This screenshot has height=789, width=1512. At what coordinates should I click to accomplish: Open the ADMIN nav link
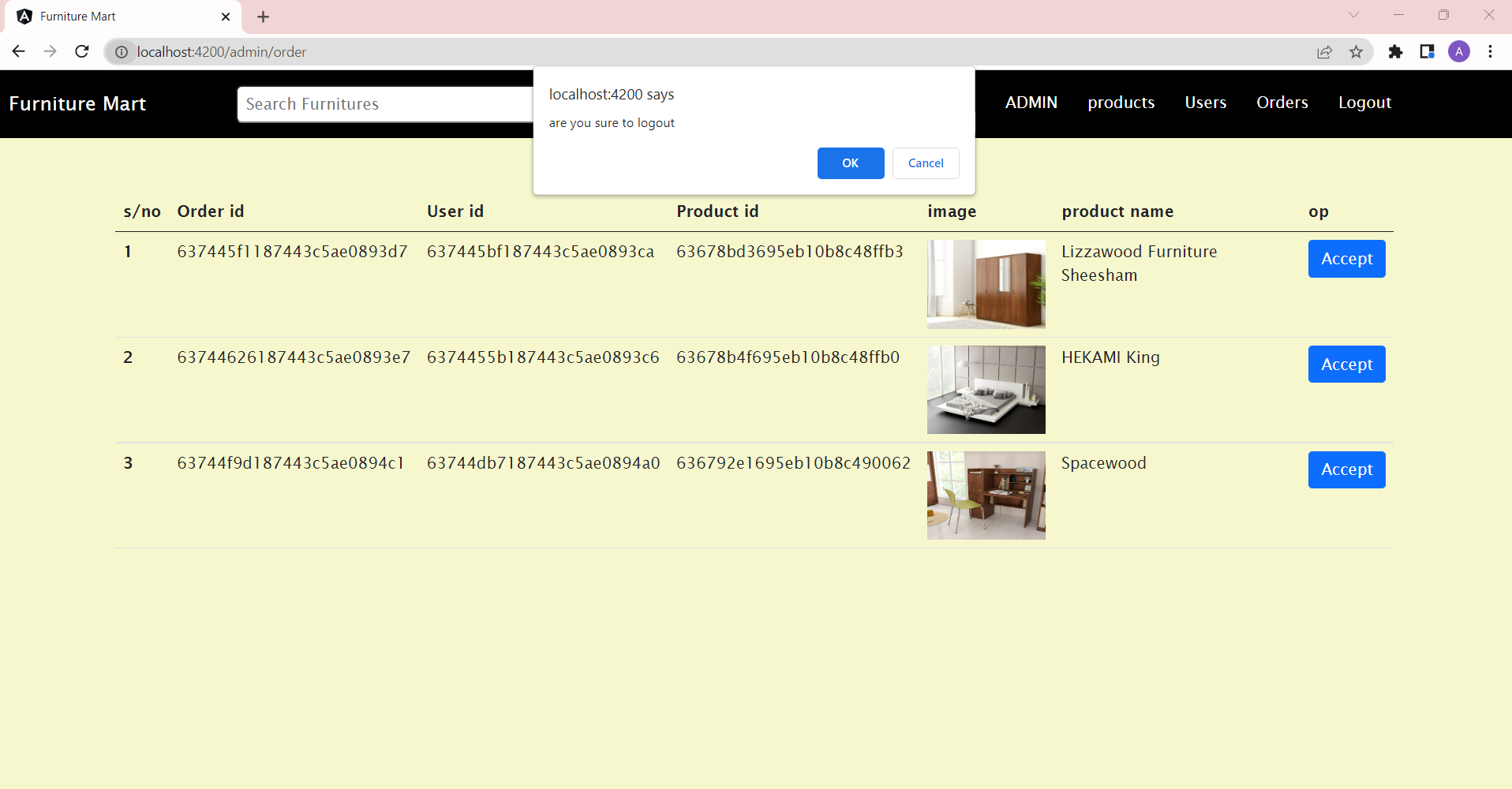pos(1031,103)
